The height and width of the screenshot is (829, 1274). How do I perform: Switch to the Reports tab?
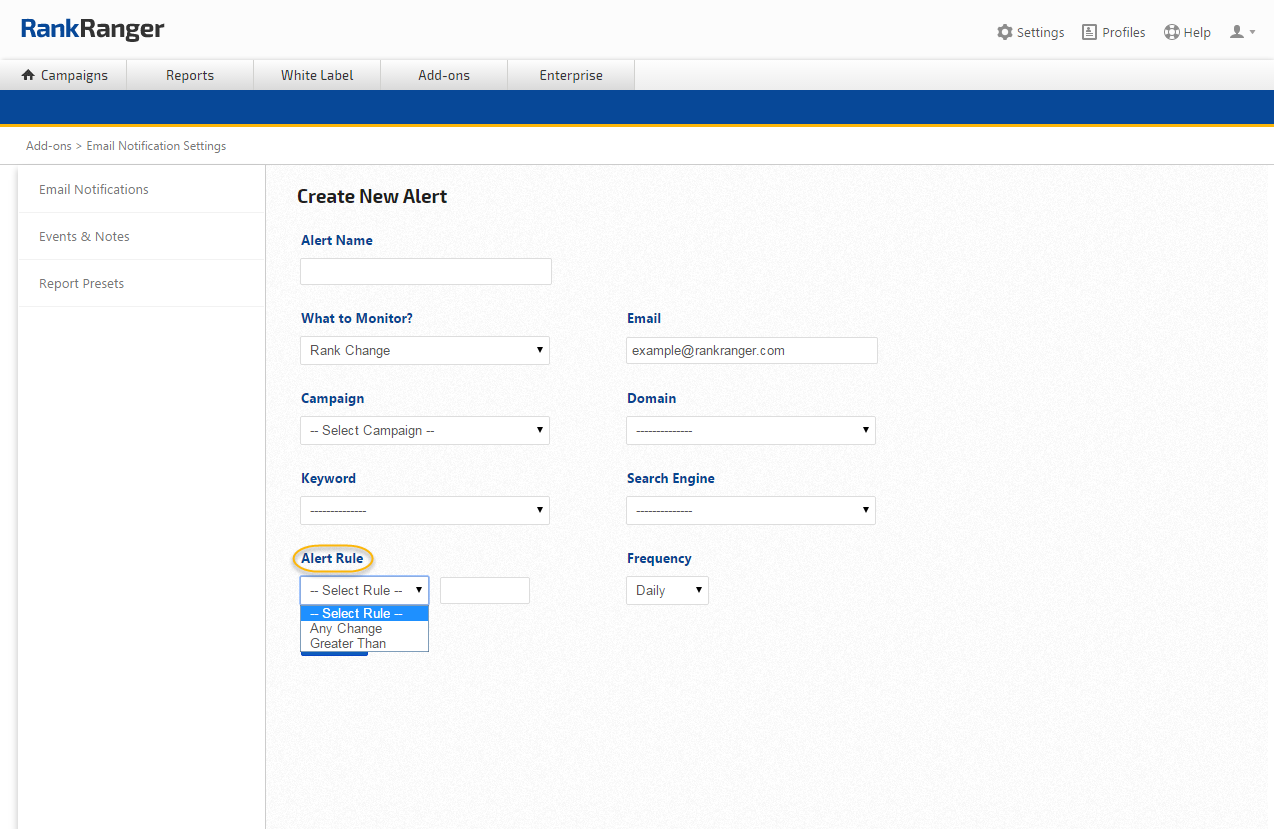click(x=190, y=75)
